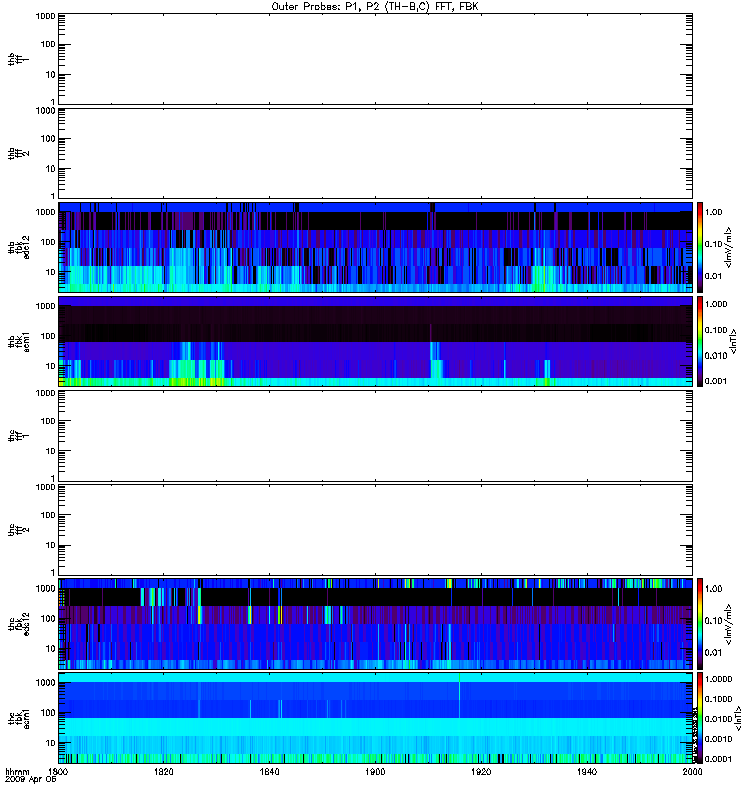
Task: Click the 'thc fff 1' y-axis title
Action: pyautogui.click(x=18, y=436)
